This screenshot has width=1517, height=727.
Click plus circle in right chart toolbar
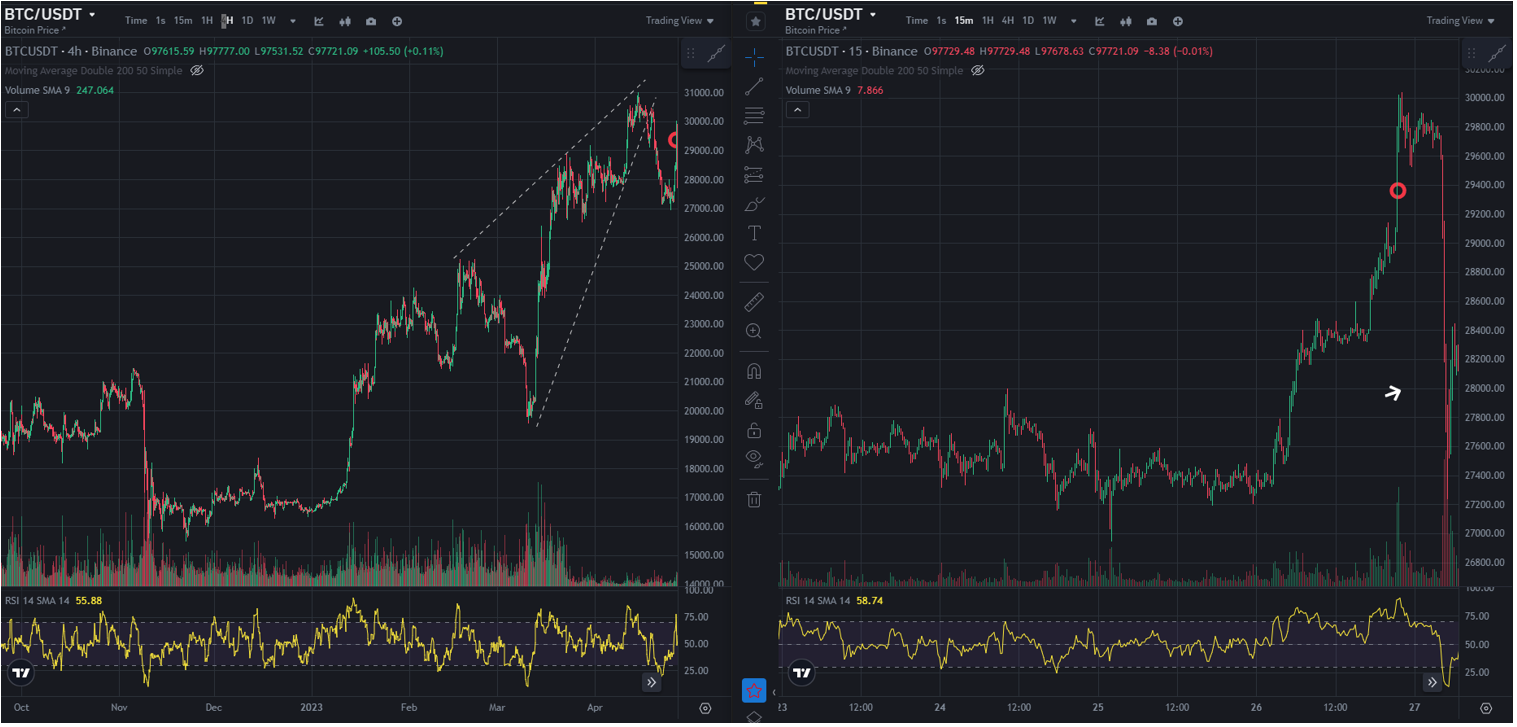[x=1178, y=21]
